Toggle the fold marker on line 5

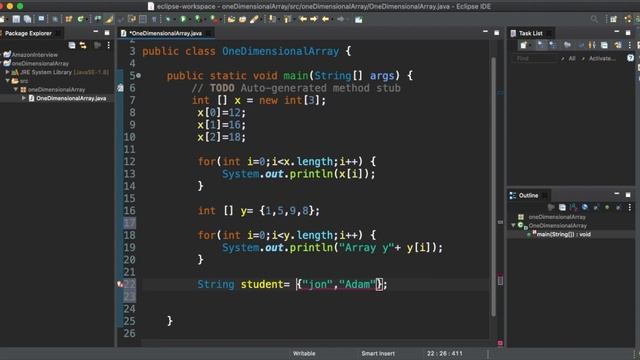pos(139,76)
